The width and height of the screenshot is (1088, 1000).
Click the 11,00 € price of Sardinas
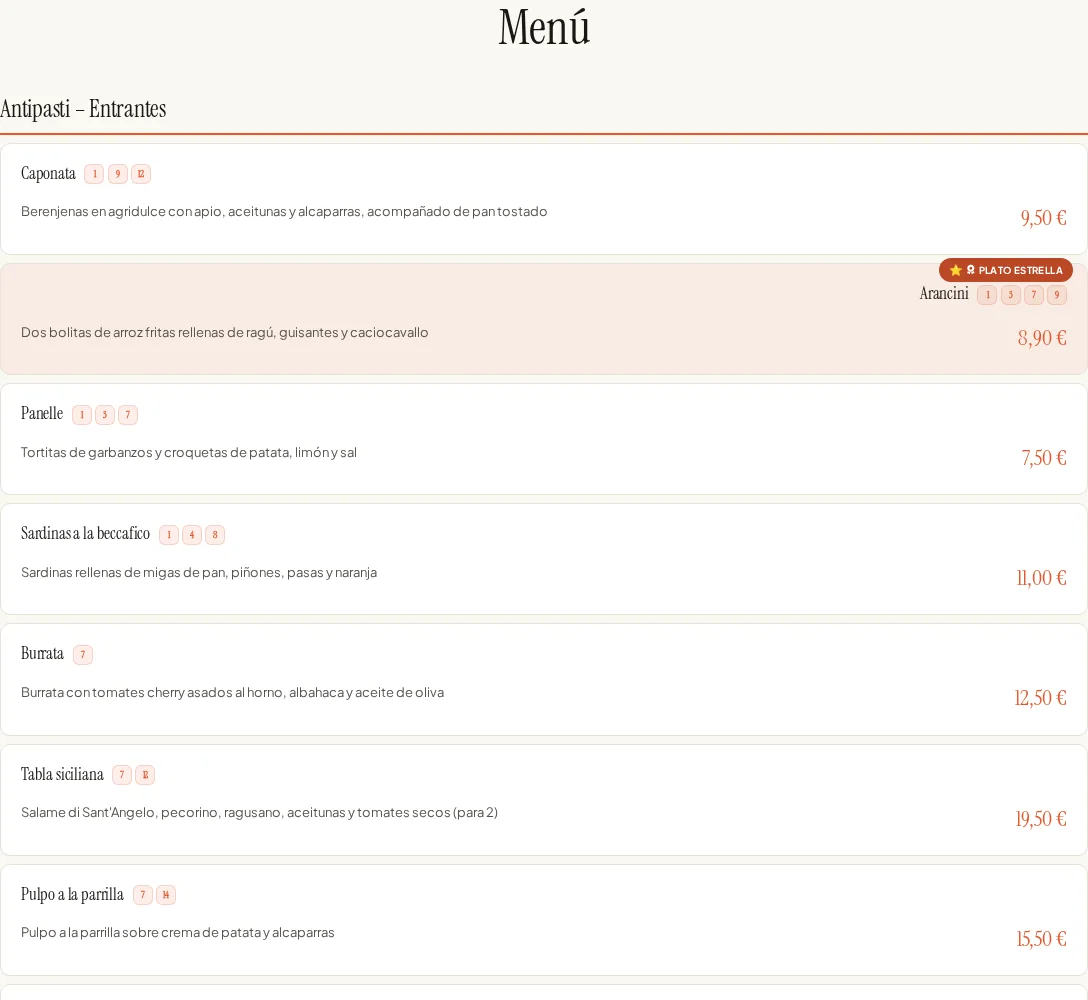click(x=1041, y=578)
